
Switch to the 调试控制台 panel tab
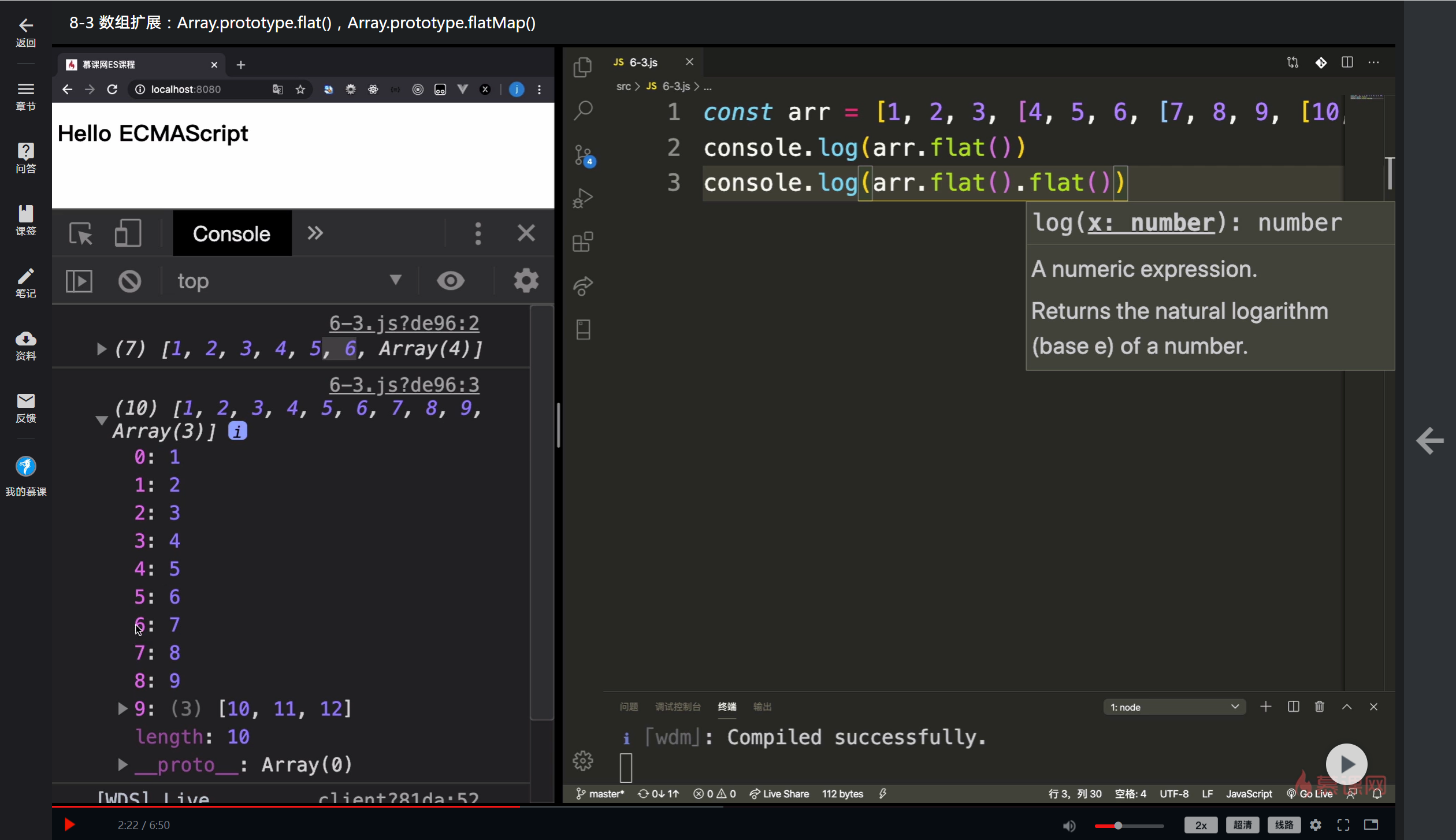(677, 707)
